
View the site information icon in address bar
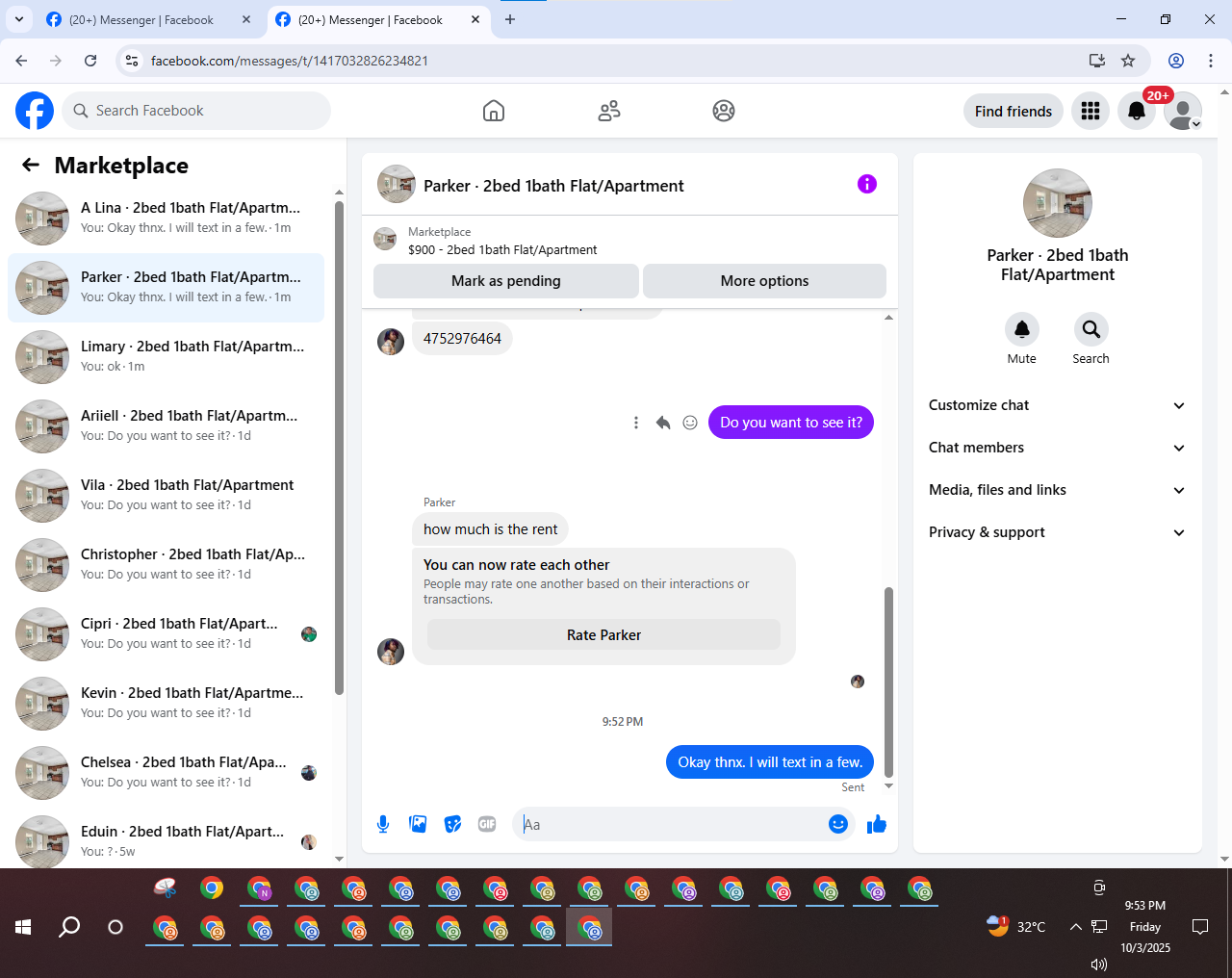tap(133, 61)
